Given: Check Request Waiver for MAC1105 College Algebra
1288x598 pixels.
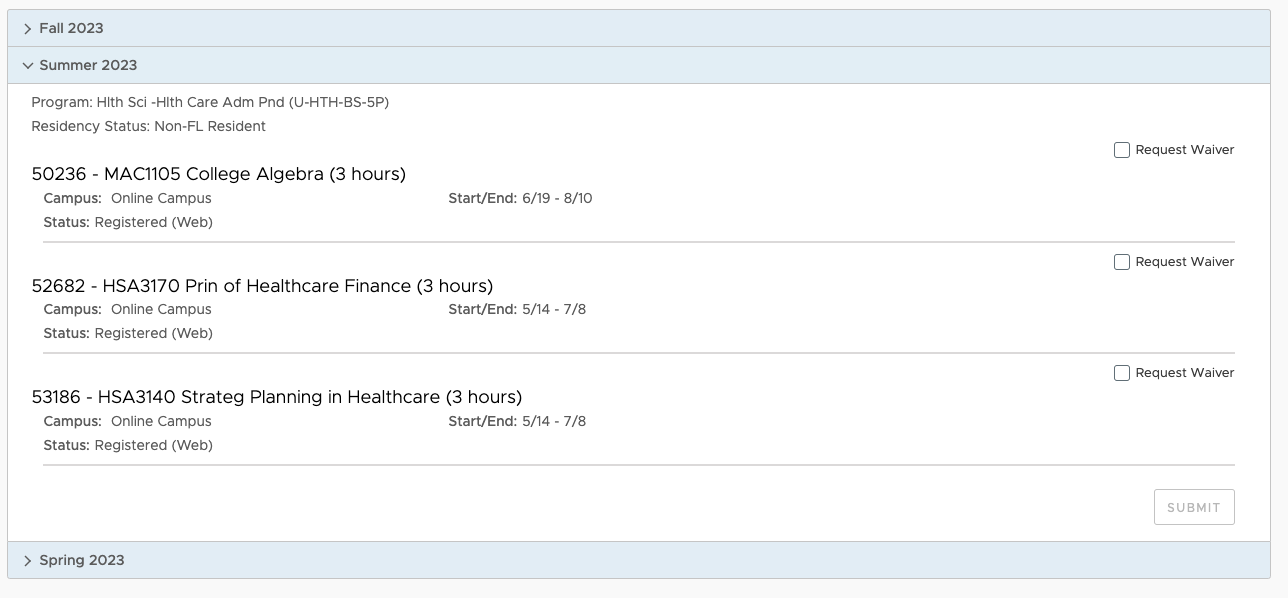Looking at the screenshot, I should tap(1122, 150).
